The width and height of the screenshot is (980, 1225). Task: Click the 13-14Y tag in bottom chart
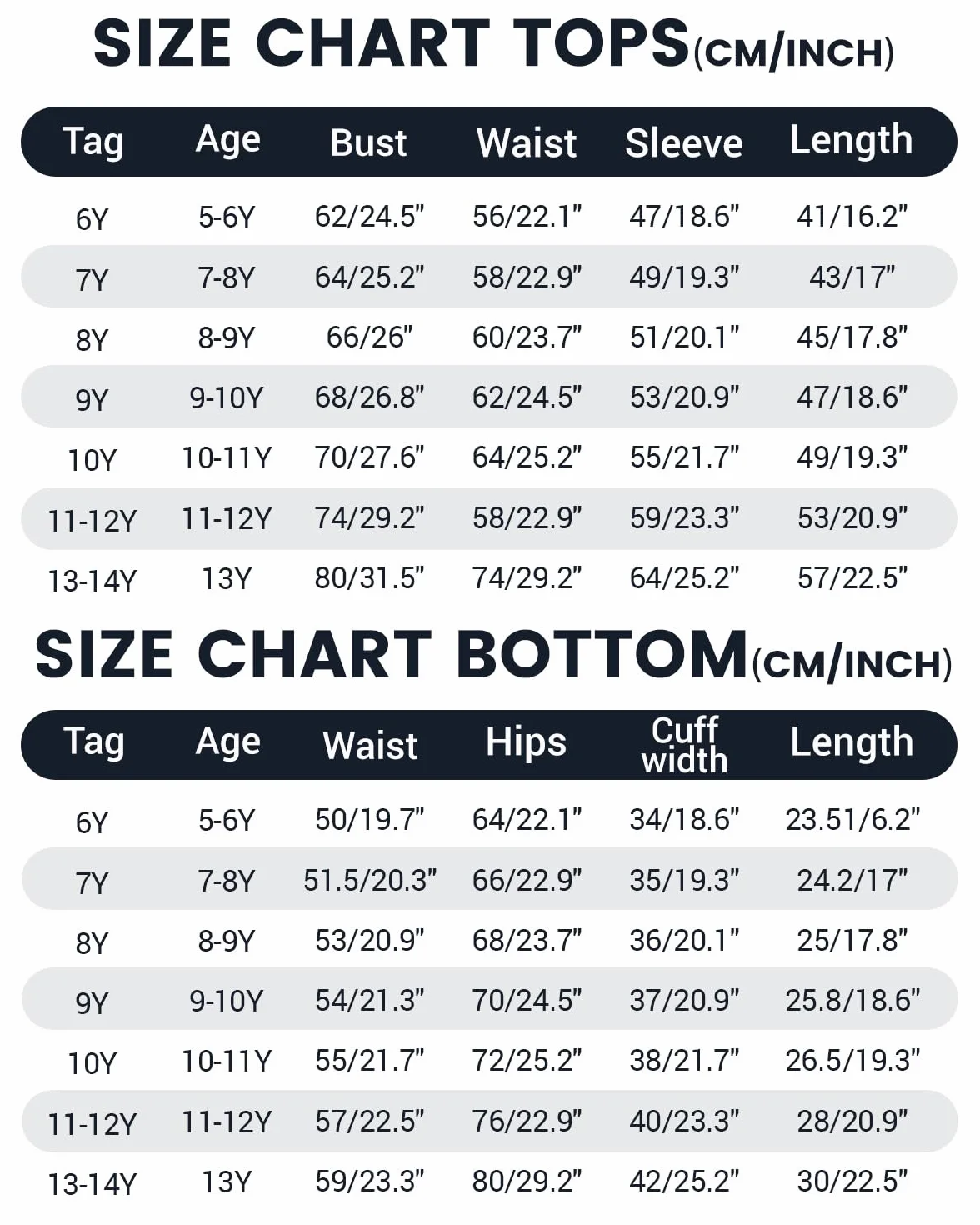coord(92,1184)
